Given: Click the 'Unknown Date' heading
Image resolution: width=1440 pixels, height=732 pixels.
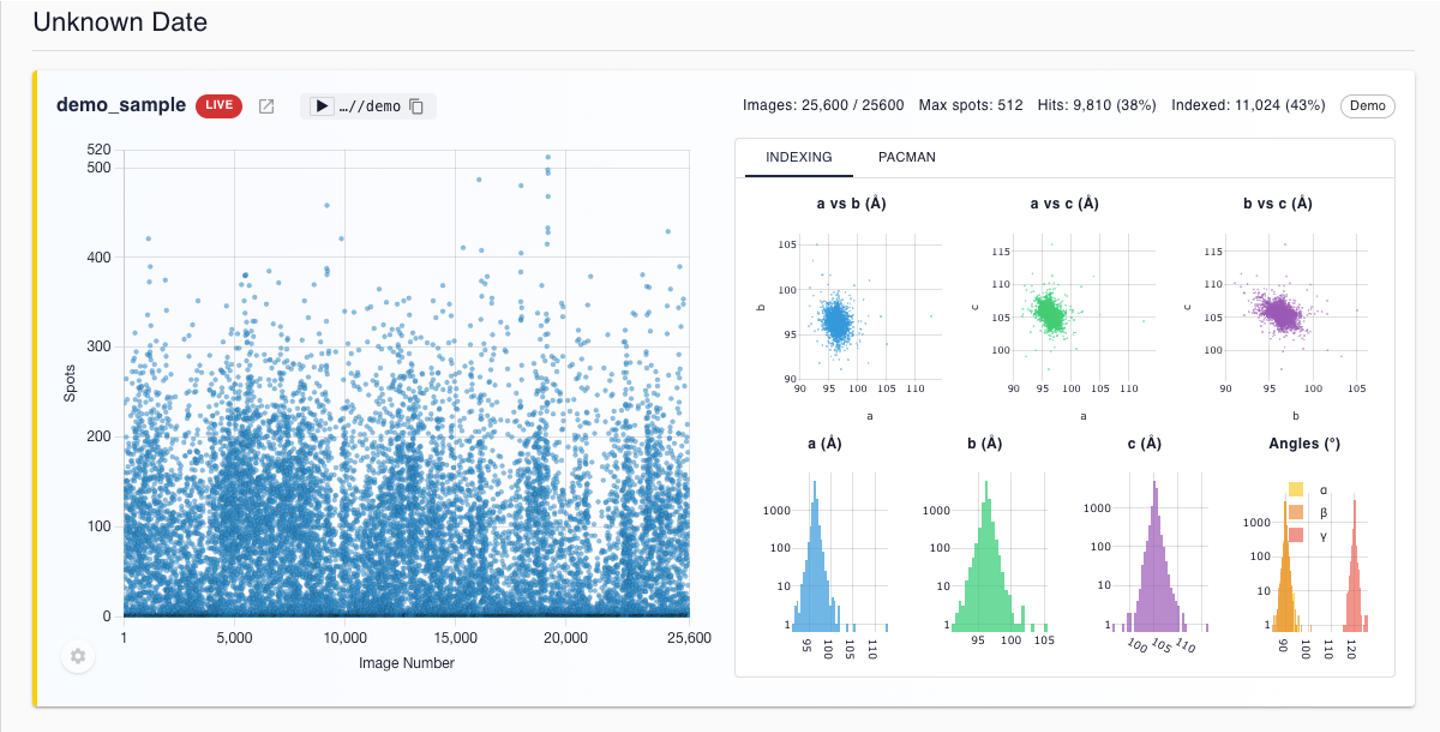Looking at the screenshot, I should click(x=120, y=22).
